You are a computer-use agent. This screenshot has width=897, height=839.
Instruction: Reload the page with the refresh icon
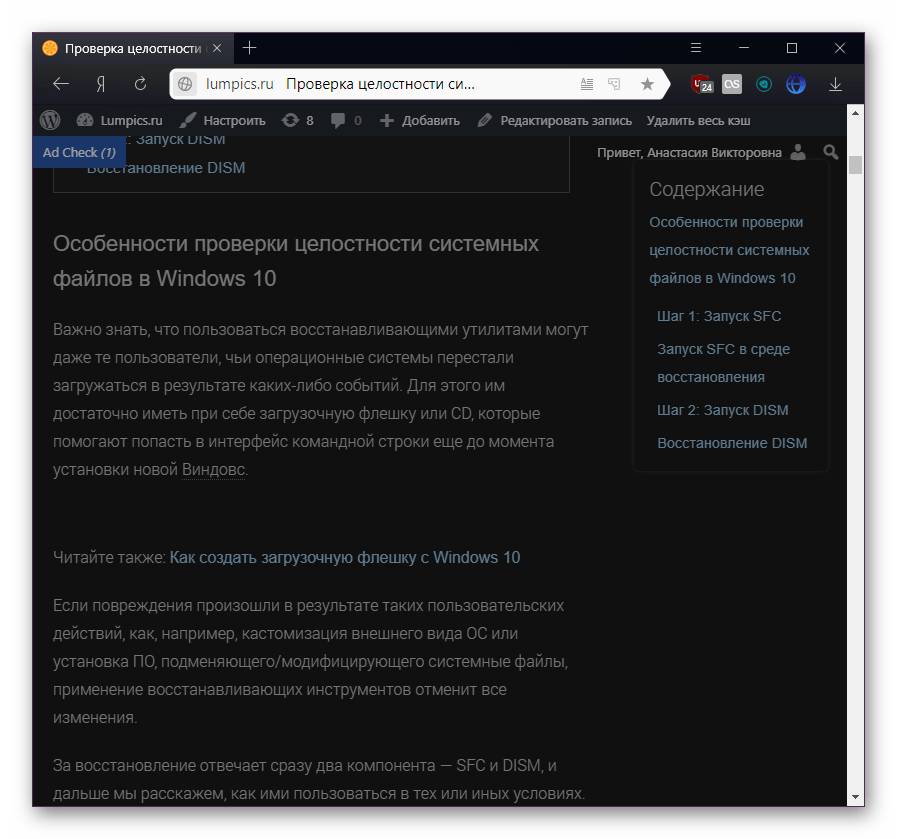(x=141, y=84)
